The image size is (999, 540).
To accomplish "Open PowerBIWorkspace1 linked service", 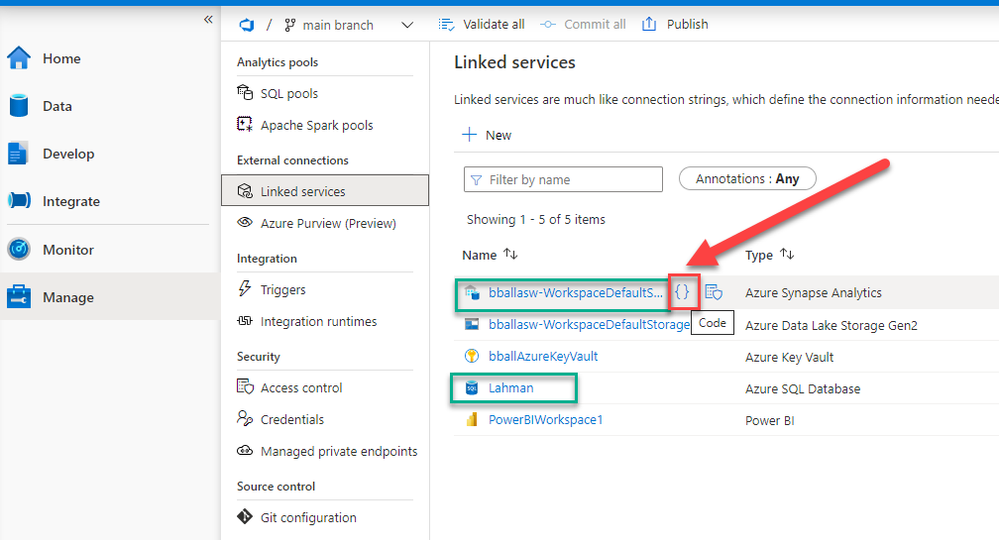I will click(x=545, y=420).
